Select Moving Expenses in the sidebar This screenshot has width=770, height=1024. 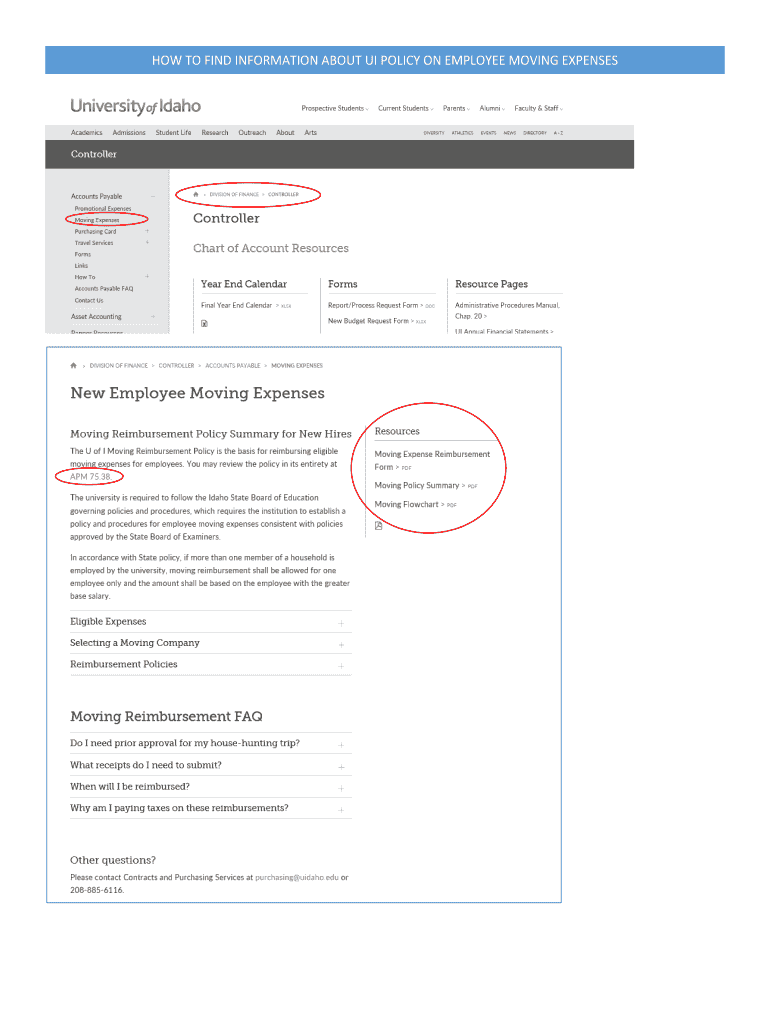pos(97,220)
